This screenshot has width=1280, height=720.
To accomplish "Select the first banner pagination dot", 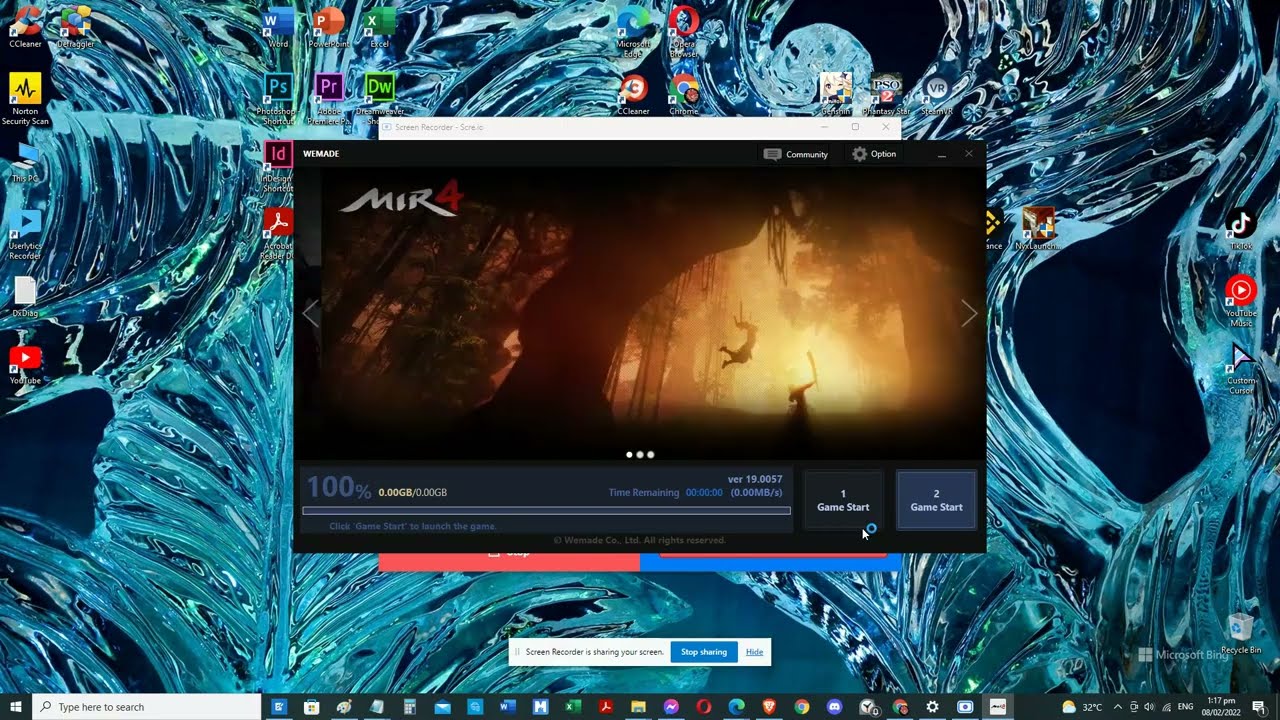I will (629, 455).
